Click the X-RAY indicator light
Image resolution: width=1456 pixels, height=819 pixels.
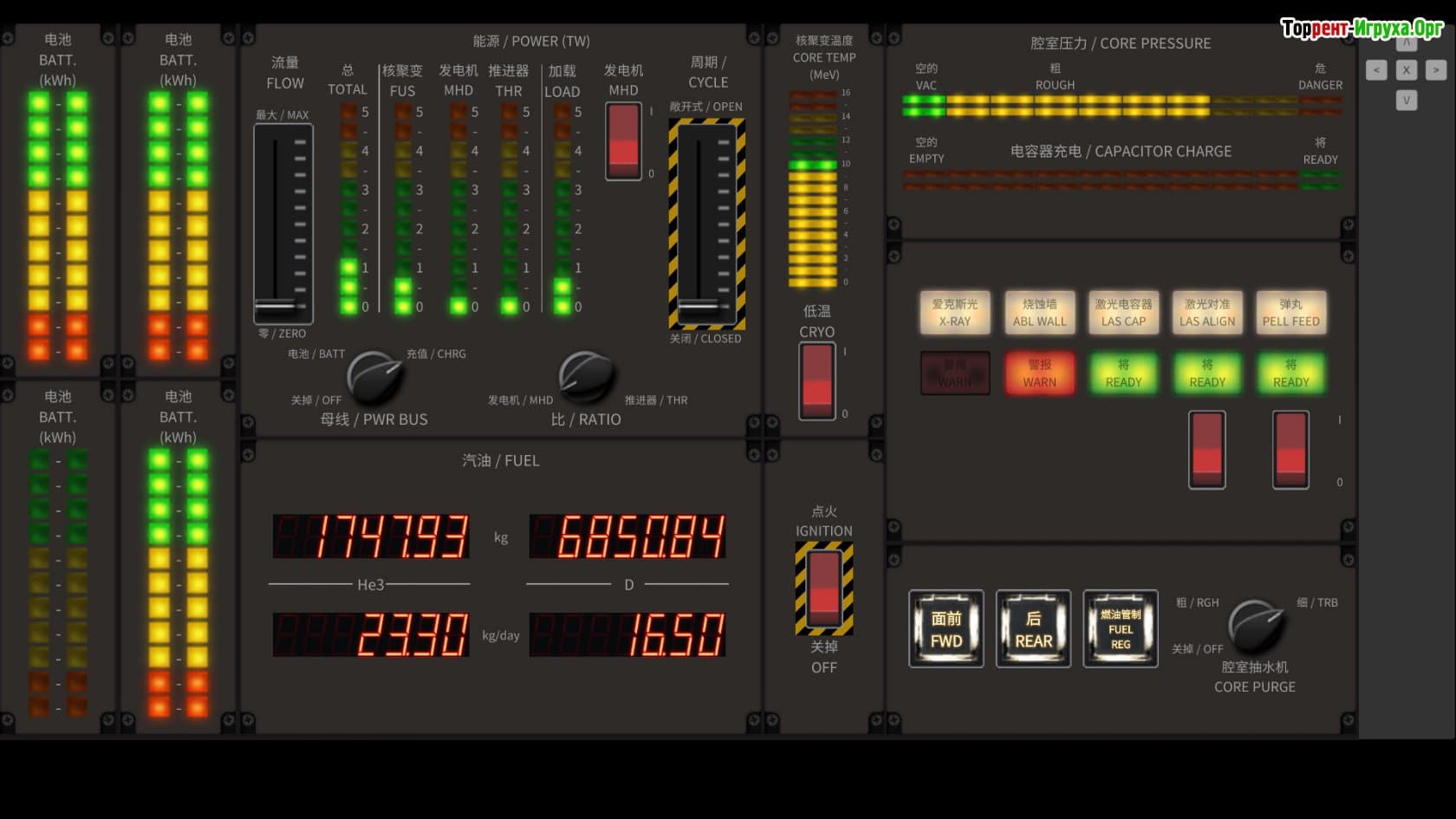(x=954, y=313)
